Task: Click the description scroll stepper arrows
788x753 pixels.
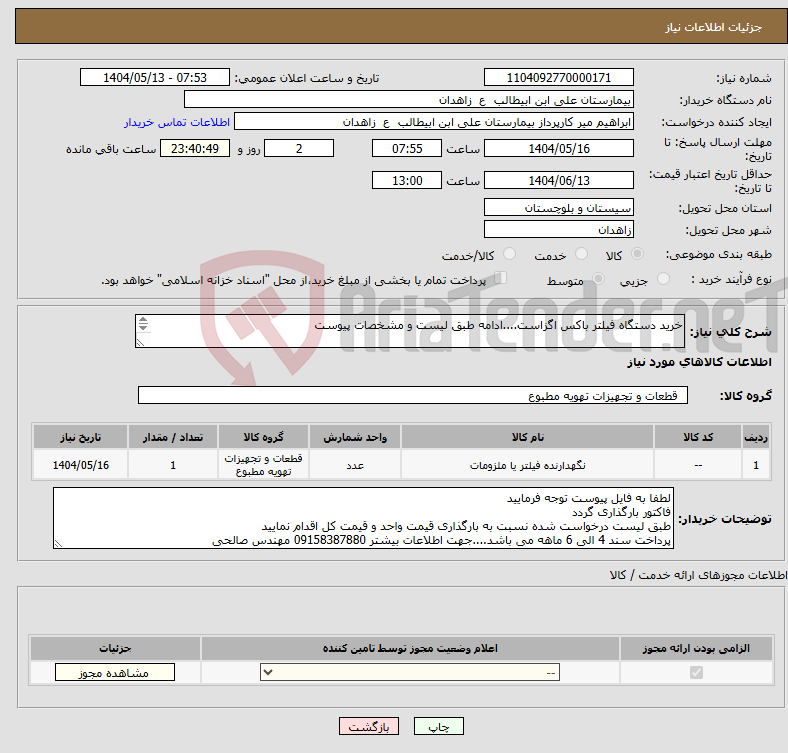Action: [x=143, y=323]
